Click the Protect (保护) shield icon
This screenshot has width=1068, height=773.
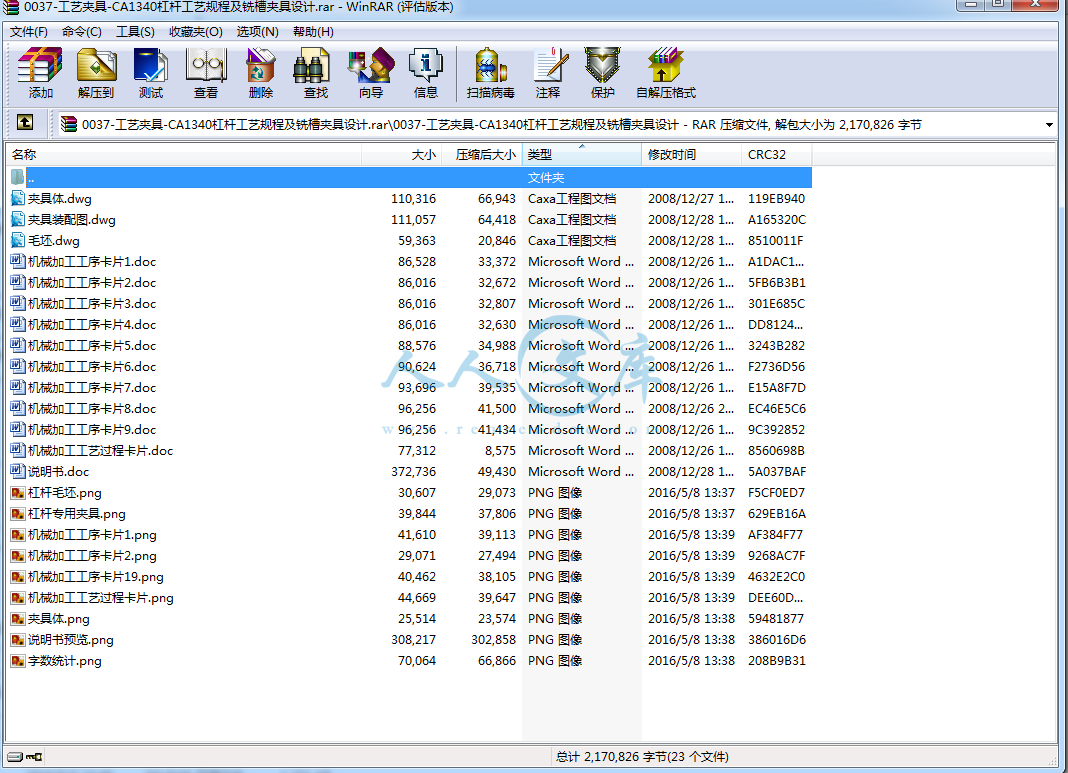pyautogui.click(x=603, y=72)
